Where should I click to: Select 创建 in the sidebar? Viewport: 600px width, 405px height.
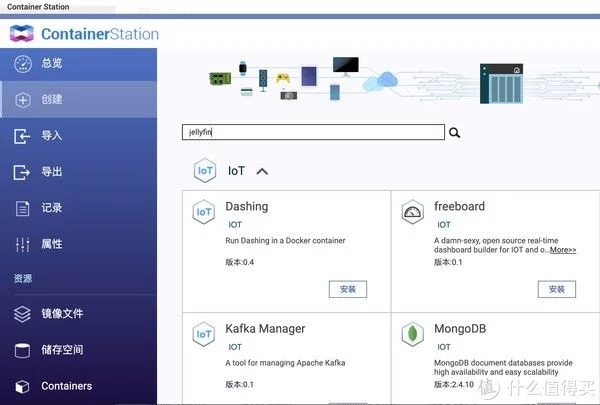click(78, 100)
